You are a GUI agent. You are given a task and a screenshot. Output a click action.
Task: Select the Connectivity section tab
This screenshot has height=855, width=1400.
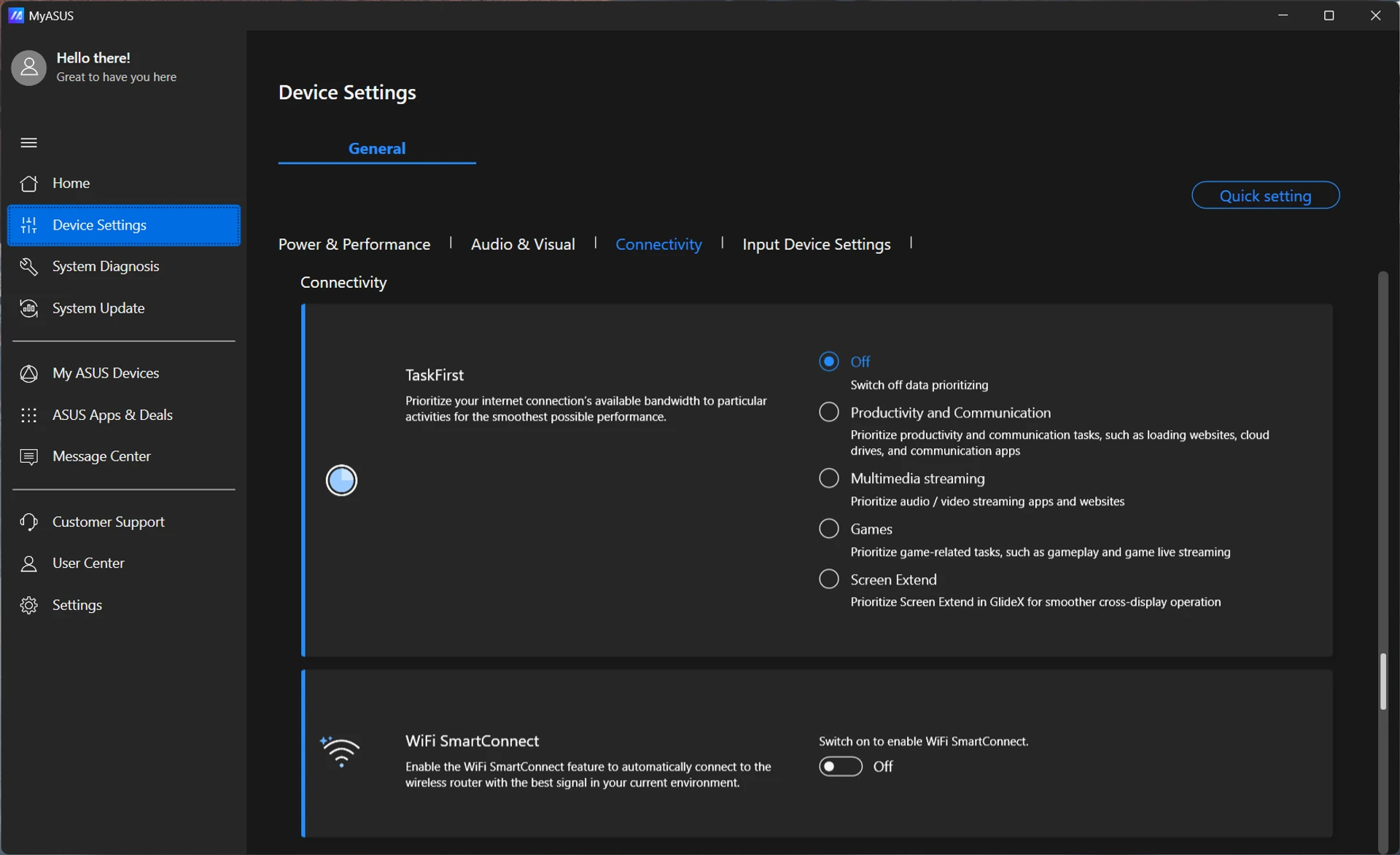pyautogui.click(x=658, y=244)
